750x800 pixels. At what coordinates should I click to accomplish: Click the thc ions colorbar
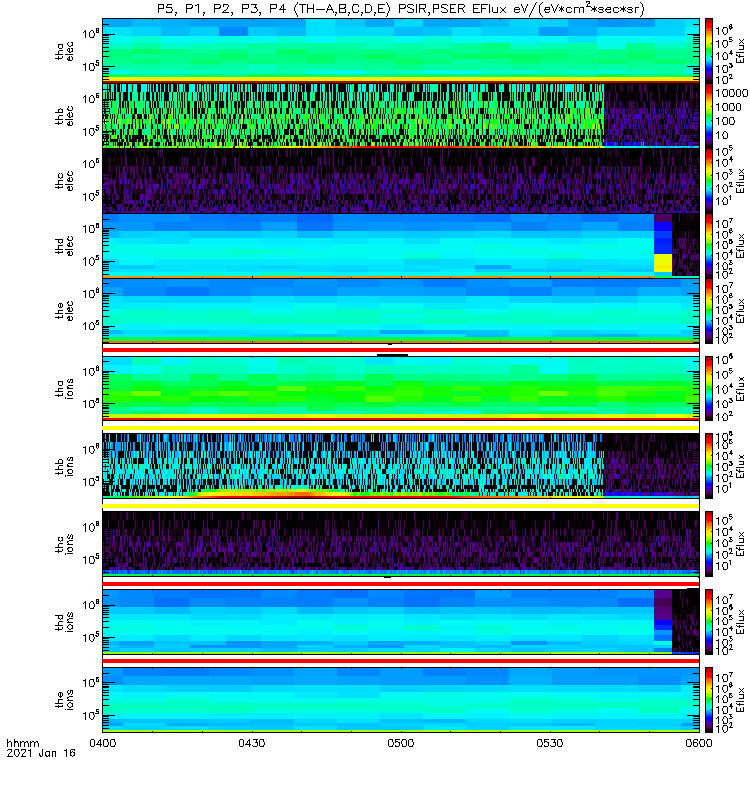[x=709, y=544]
